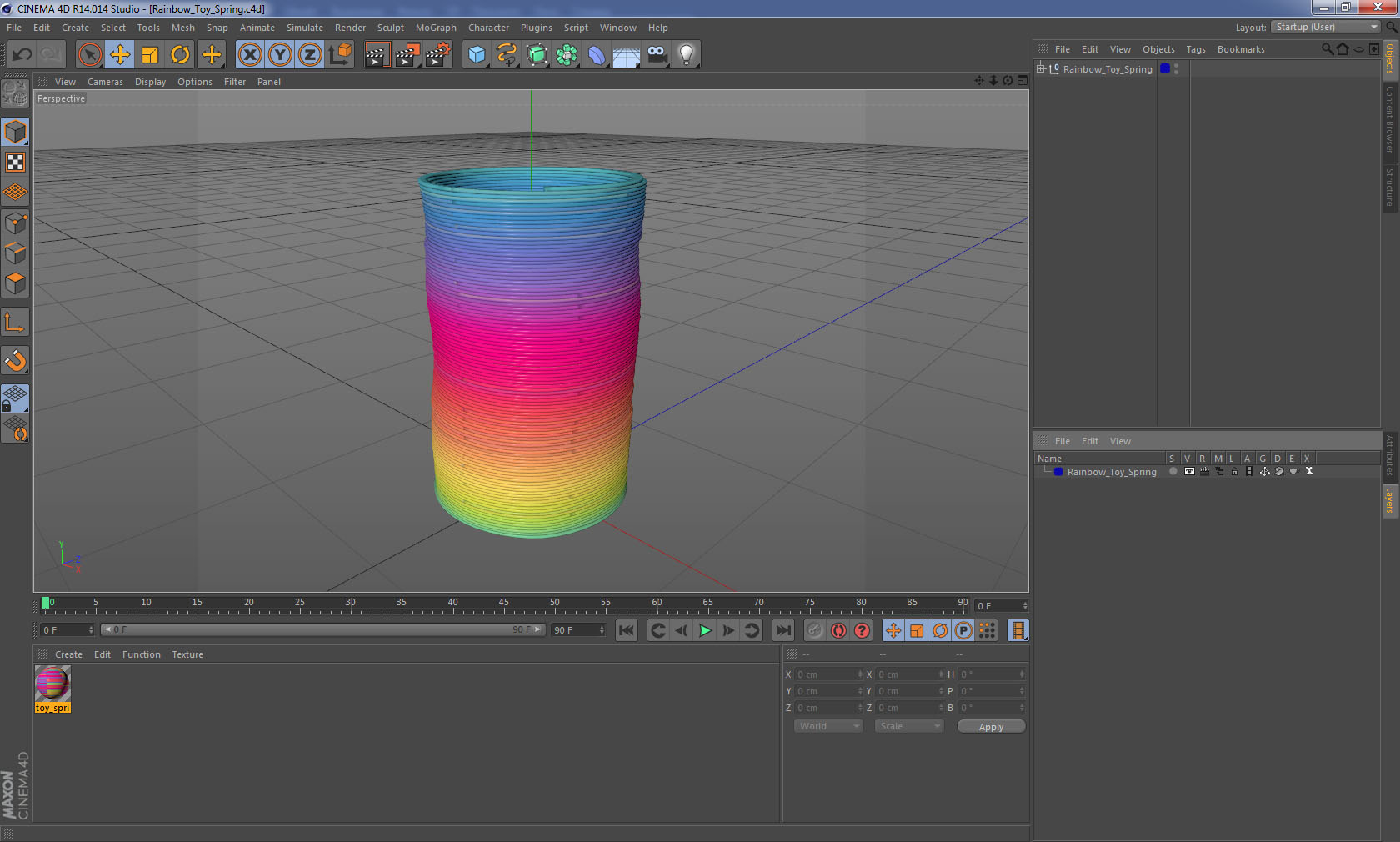The height and width of the screenshot is (842, 1400).
Task: Click the Undo arrow icon
Action: coord(22,55)
